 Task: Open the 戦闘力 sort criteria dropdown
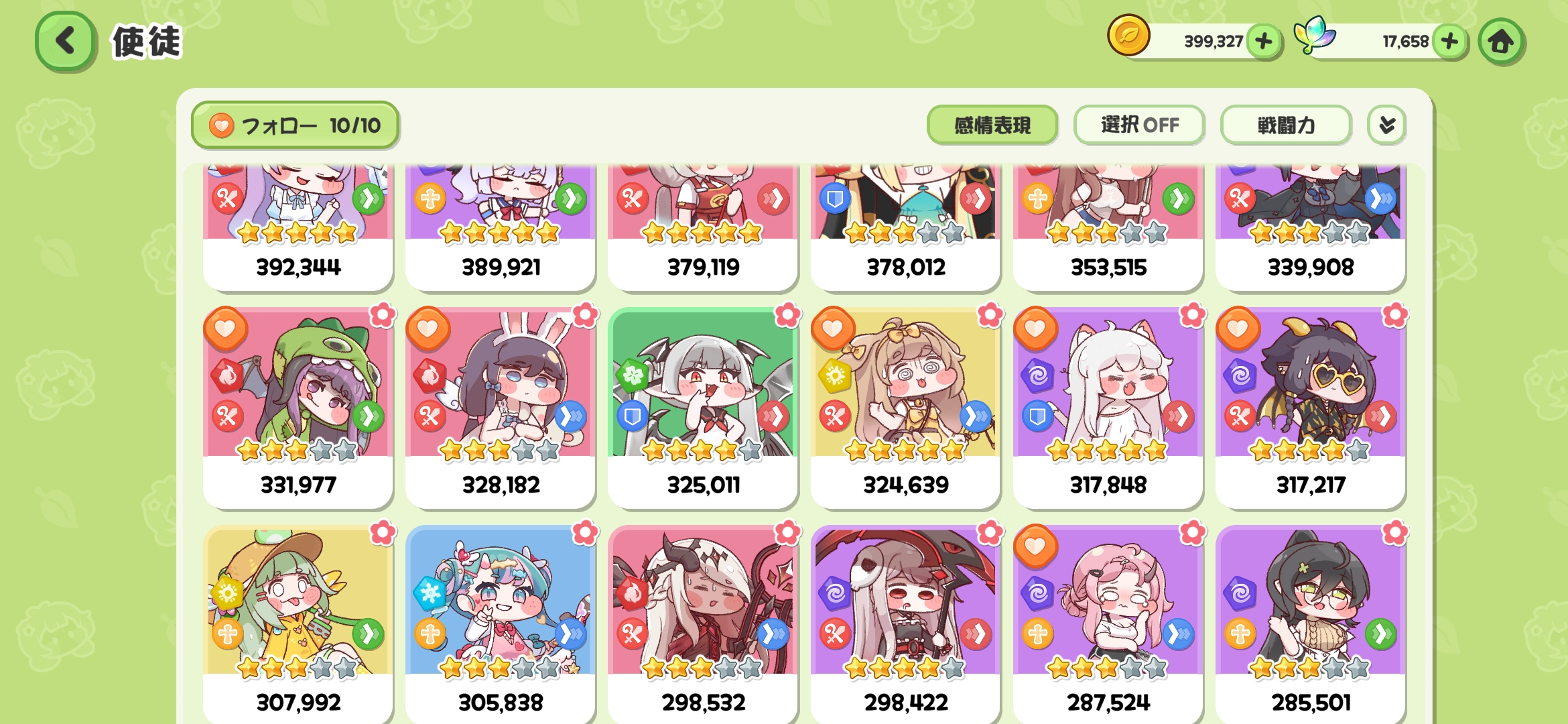point(1285,125)
